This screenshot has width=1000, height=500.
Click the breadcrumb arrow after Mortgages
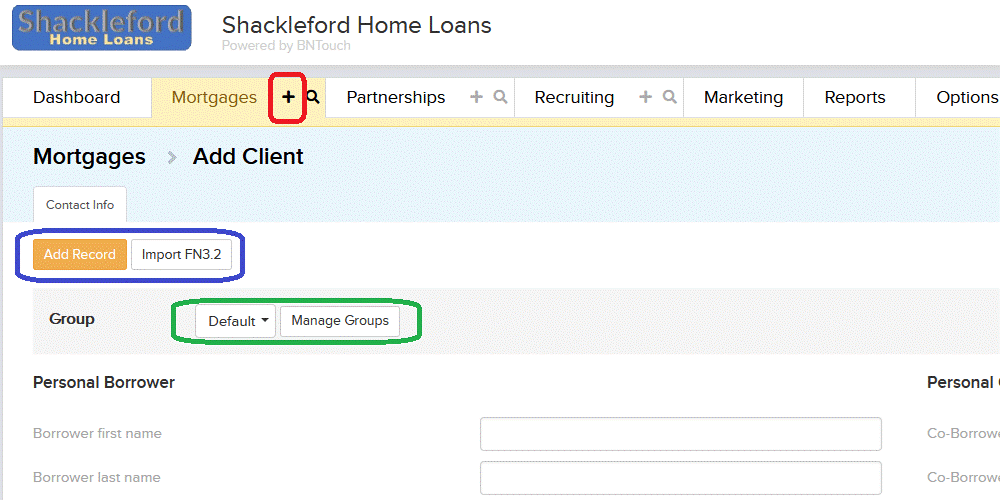coord(172,158)
